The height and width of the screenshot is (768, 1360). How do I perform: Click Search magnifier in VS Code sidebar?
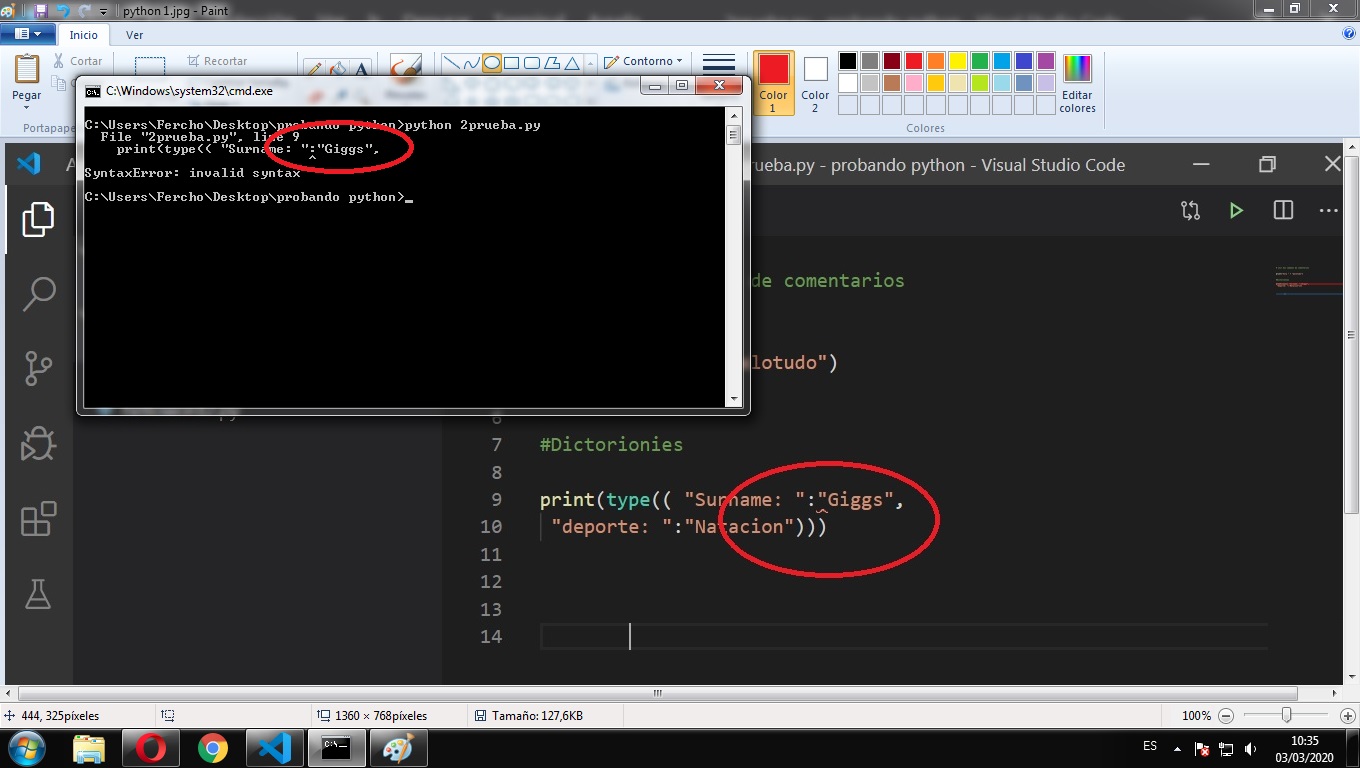pos(38,294)
